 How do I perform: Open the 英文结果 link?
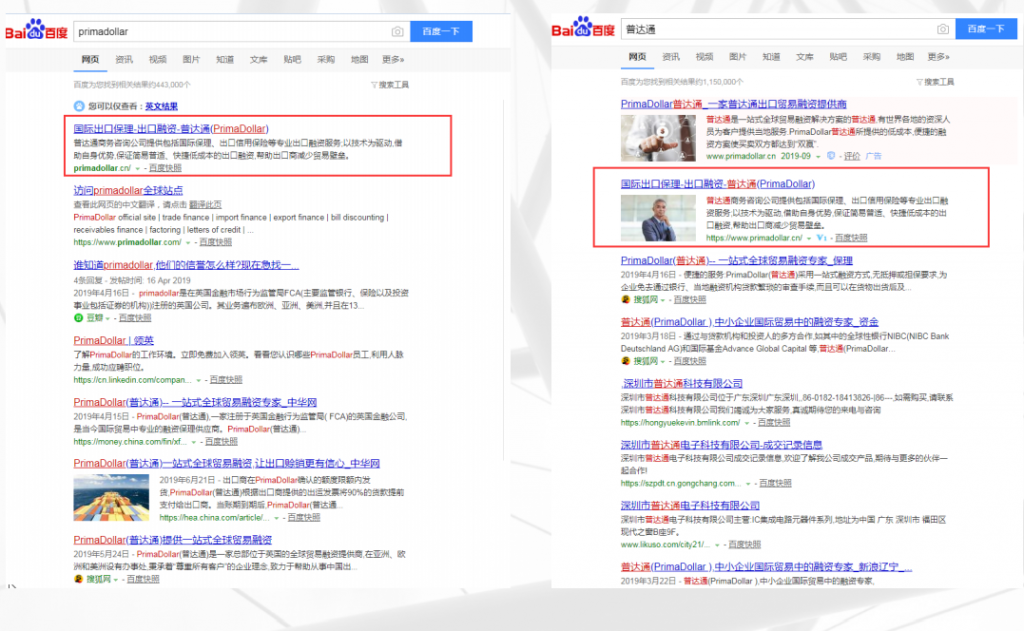[162, 104]
